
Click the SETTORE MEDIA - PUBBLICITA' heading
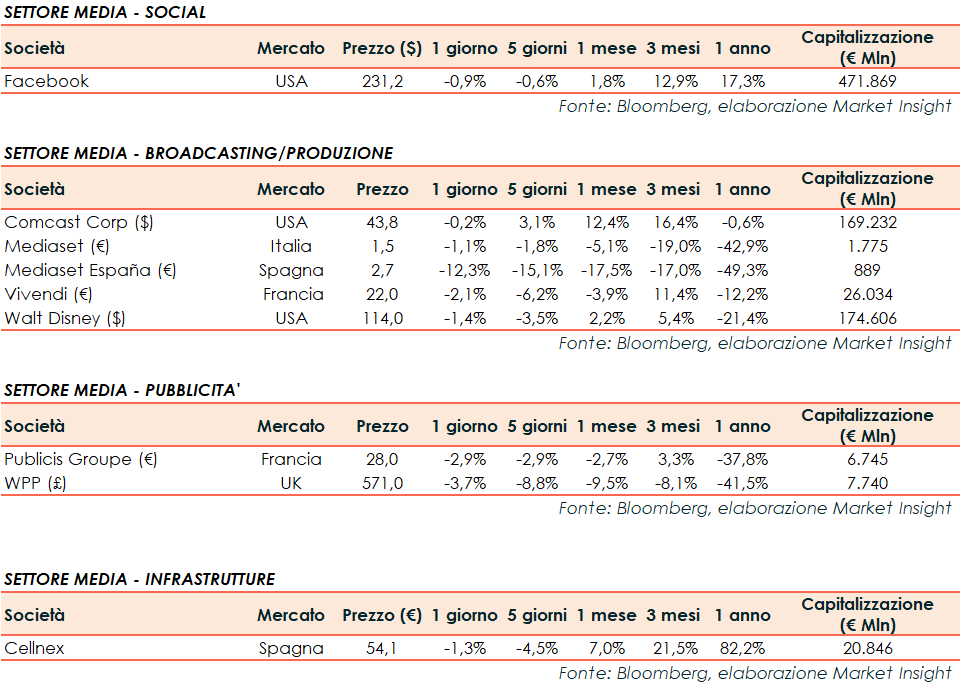pos(122,390)
